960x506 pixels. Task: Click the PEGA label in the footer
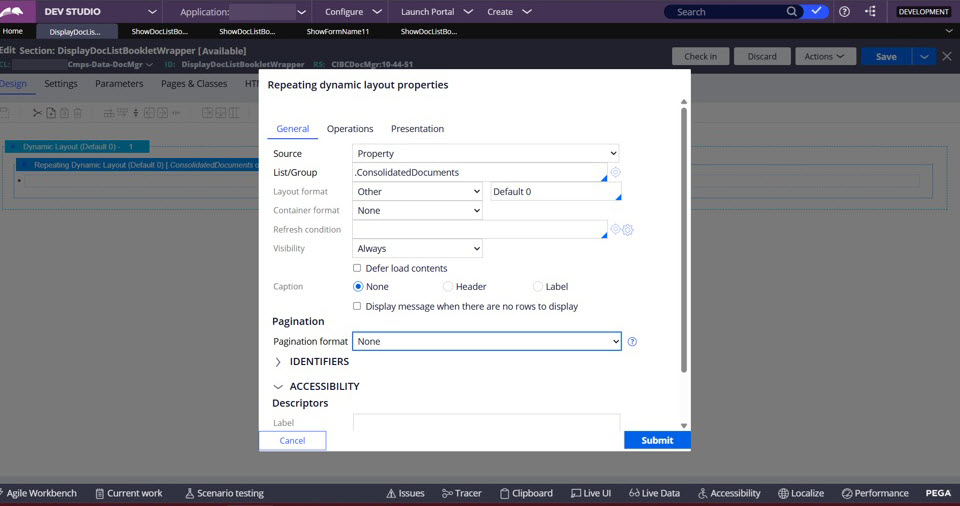pos(938,493)
